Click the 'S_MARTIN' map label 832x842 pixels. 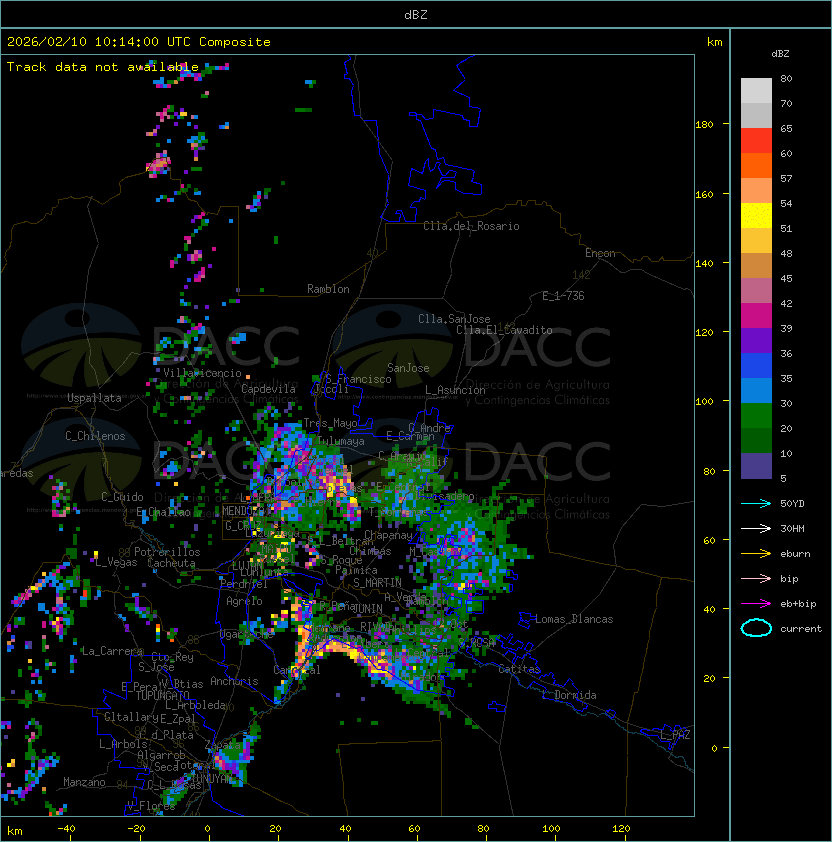click(377, 583)
